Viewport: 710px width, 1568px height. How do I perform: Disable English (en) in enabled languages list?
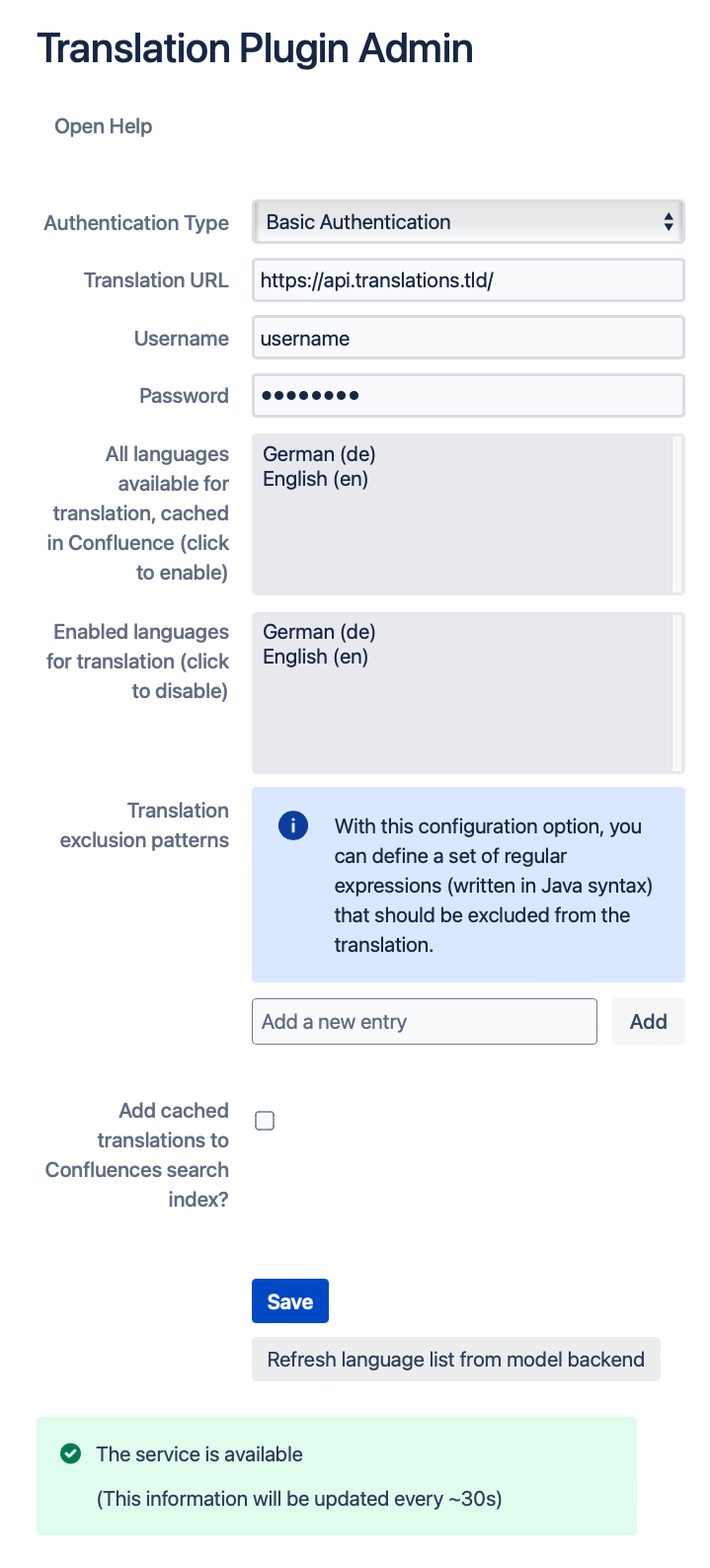315,656
